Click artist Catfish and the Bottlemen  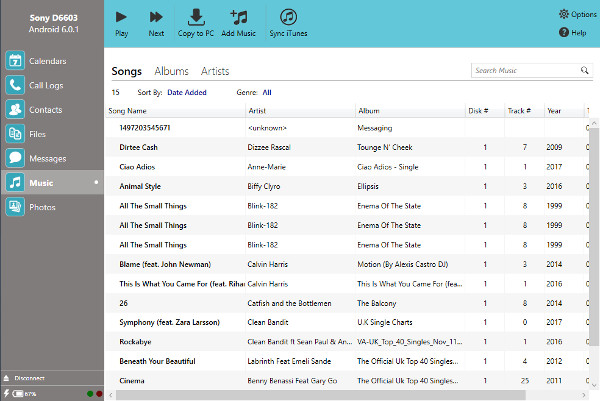coord(289,303)
